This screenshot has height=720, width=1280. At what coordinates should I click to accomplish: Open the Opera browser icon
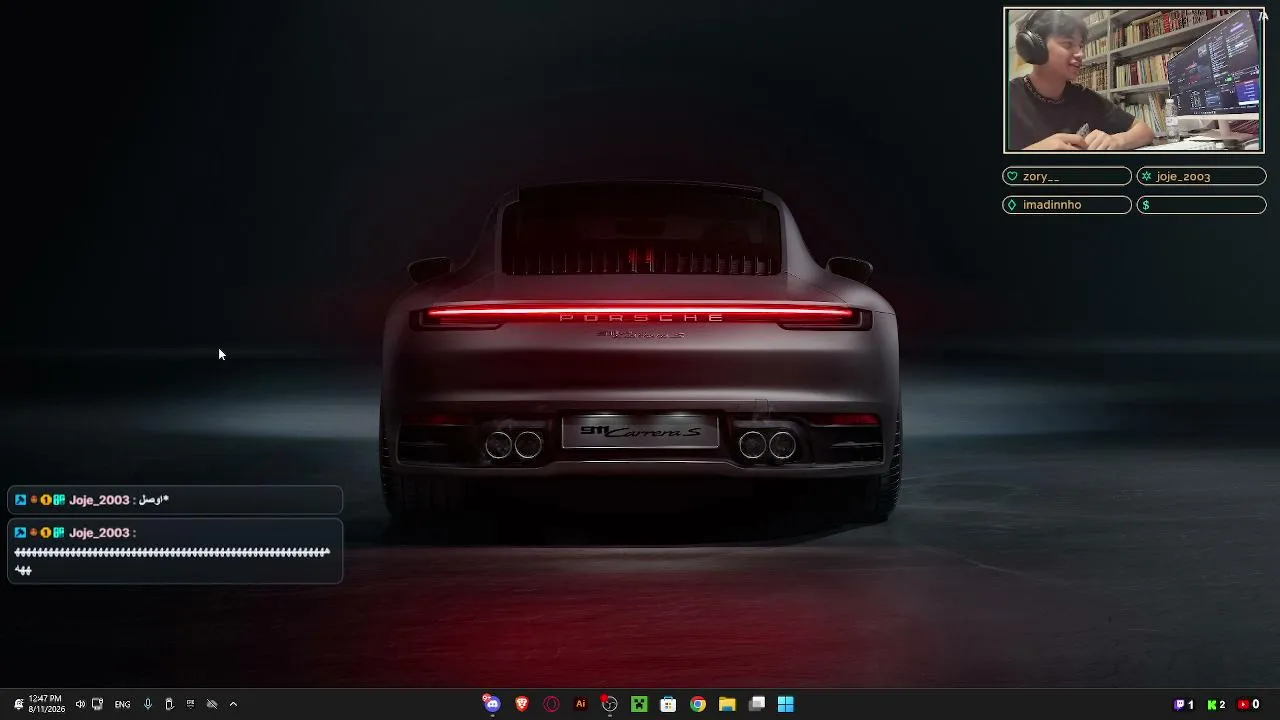[x=551, y=704]
